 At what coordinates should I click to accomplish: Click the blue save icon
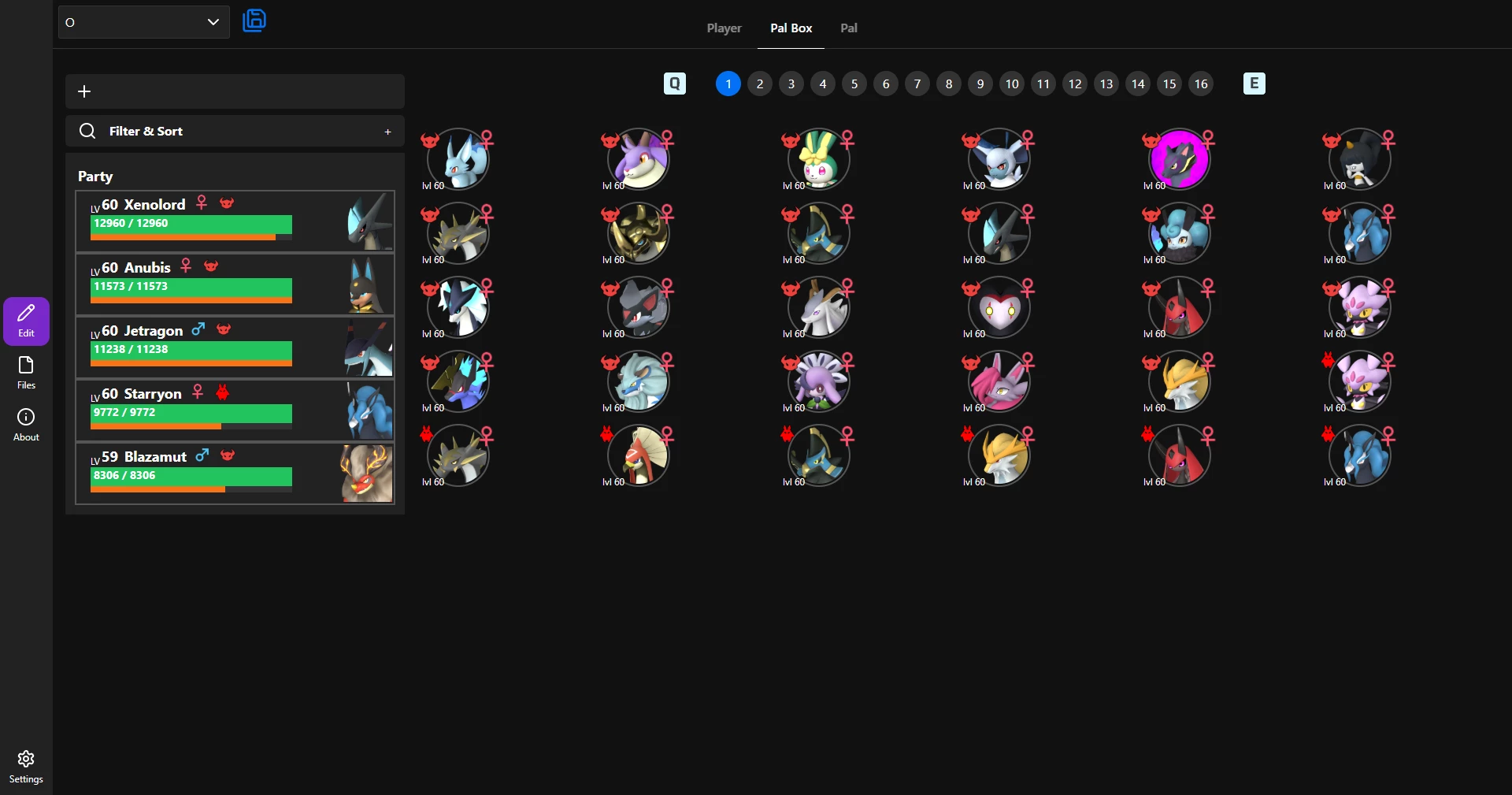[x=254, y=20]
